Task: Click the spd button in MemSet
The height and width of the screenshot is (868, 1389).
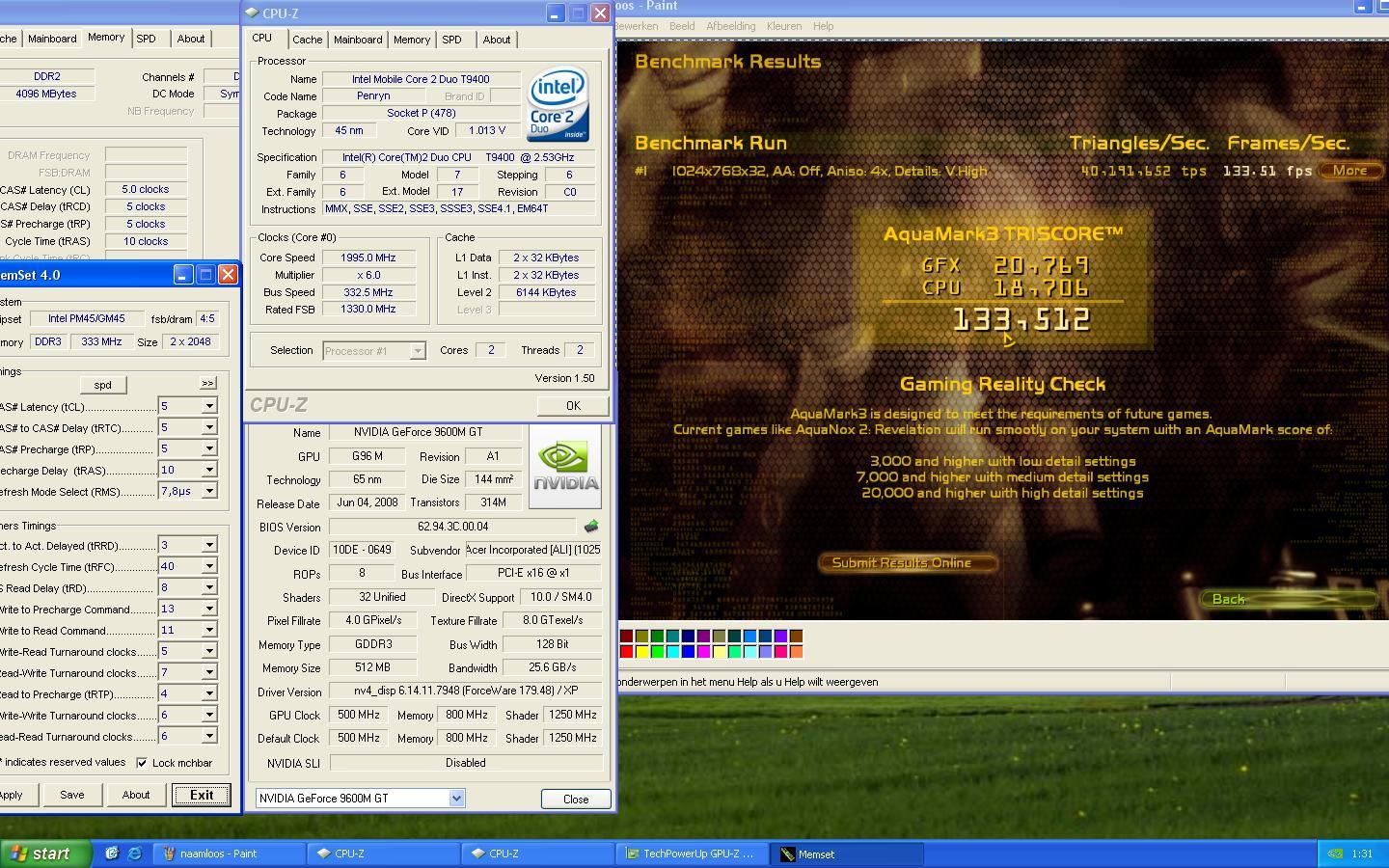Action: 102,384
